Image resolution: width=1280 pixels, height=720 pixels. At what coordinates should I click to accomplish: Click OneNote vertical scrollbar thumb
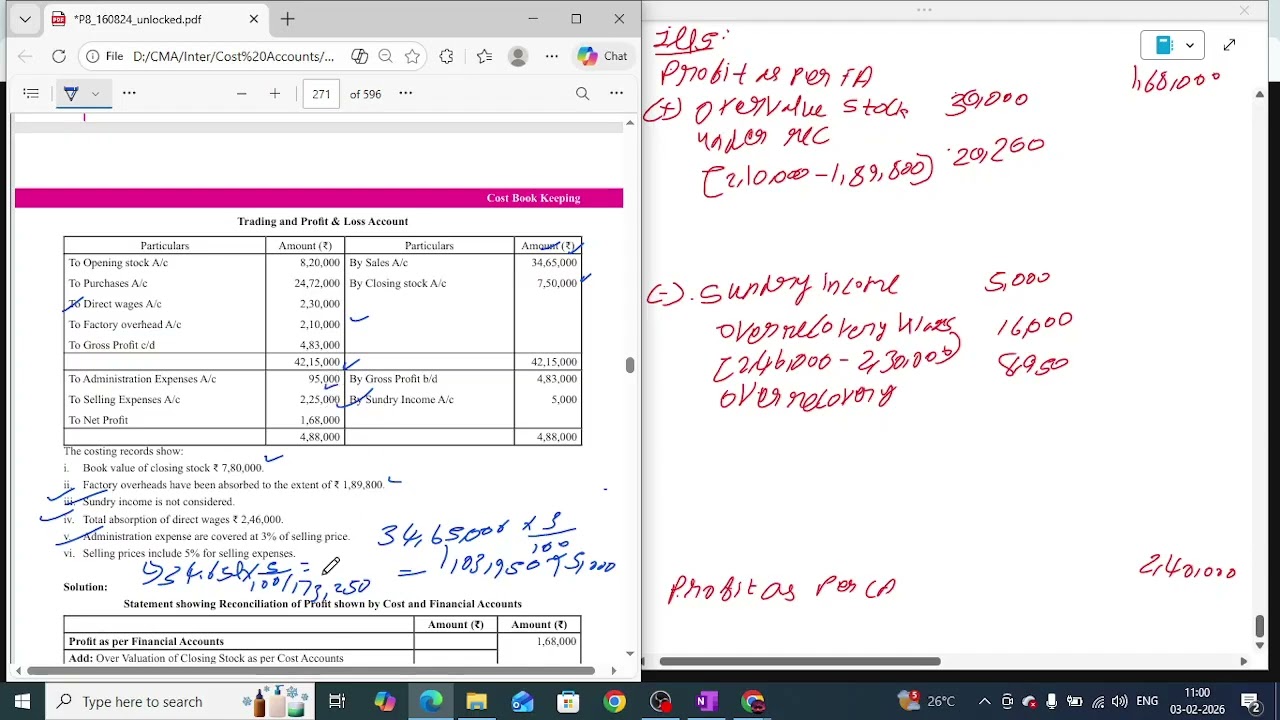point(1260,627)
